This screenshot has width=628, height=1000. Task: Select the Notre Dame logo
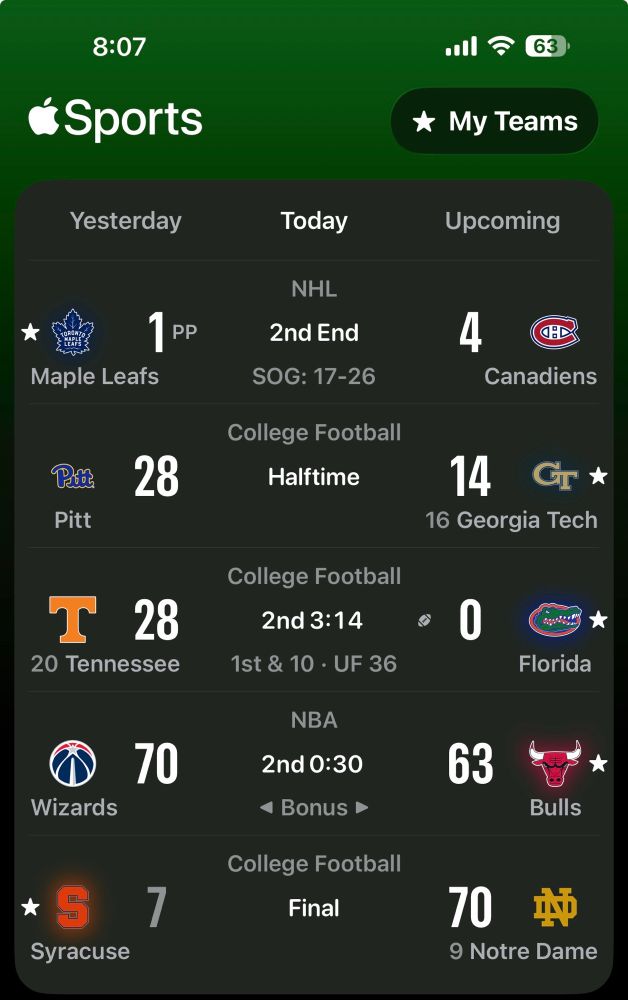(556, 907)
